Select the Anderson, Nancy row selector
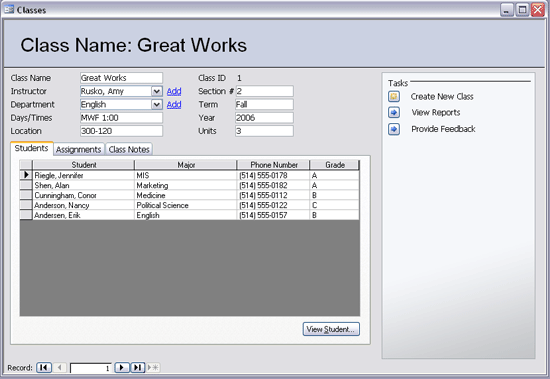 [x=26, y=205]
